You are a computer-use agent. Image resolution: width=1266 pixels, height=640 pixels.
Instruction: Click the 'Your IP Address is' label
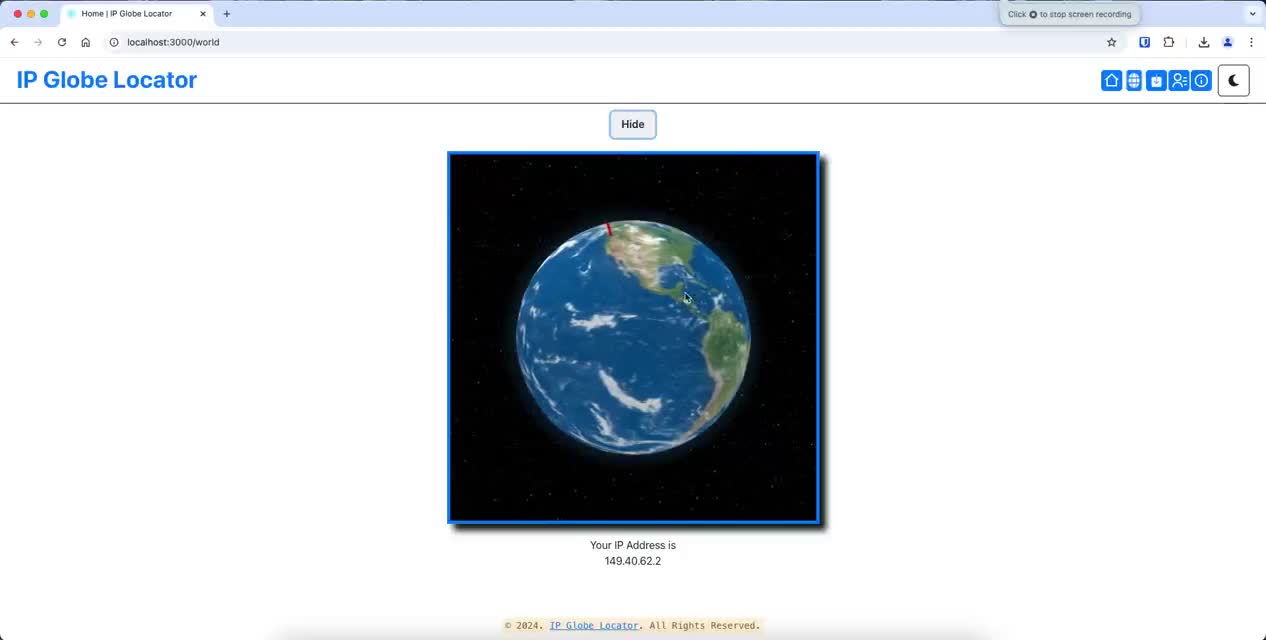[x=633, y=545]
